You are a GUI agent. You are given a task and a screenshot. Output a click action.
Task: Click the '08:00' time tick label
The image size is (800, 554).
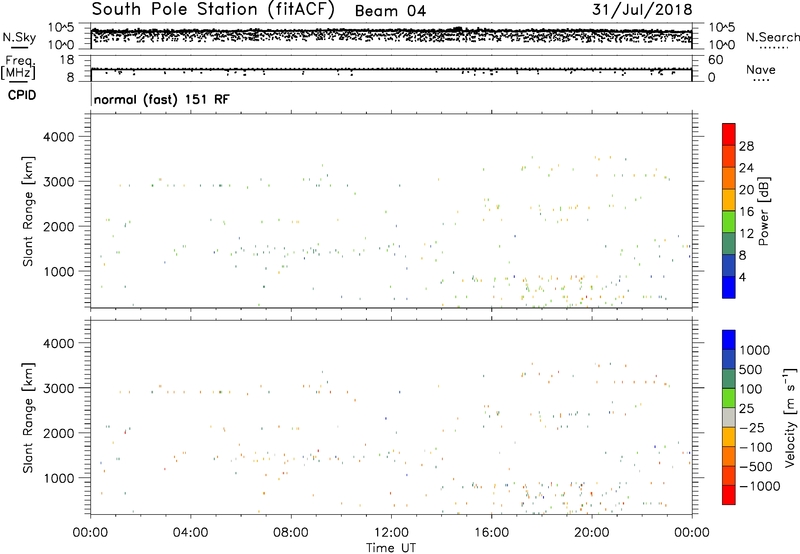[x=291, y=533]
